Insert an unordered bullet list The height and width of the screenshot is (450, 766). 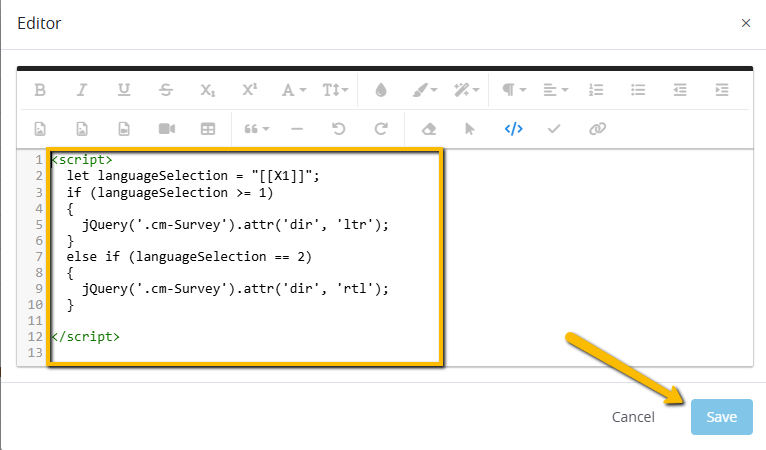[x=638, y=90]
